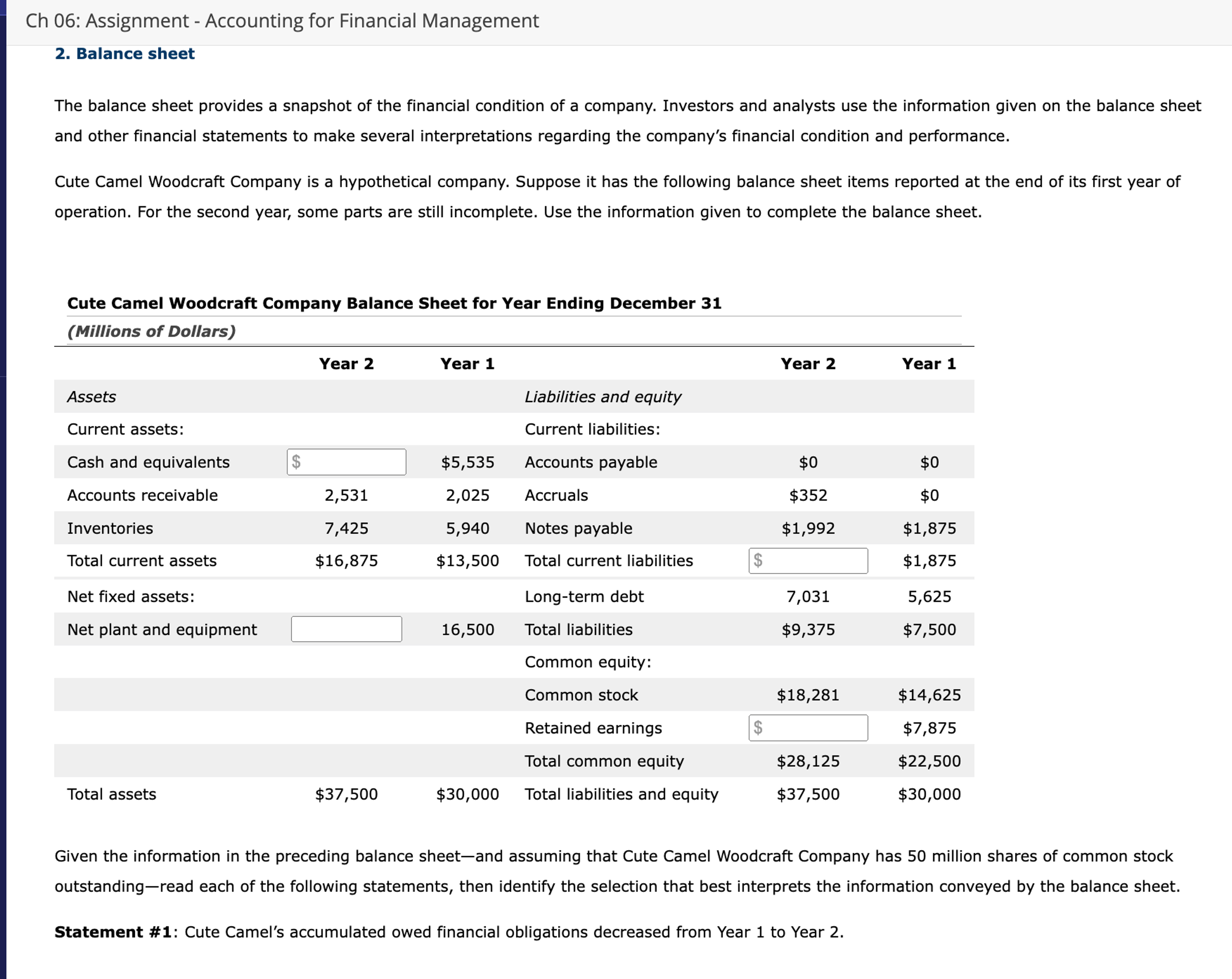
Task: Click the Total liabilities and equity label
Action: click(621, 794)
